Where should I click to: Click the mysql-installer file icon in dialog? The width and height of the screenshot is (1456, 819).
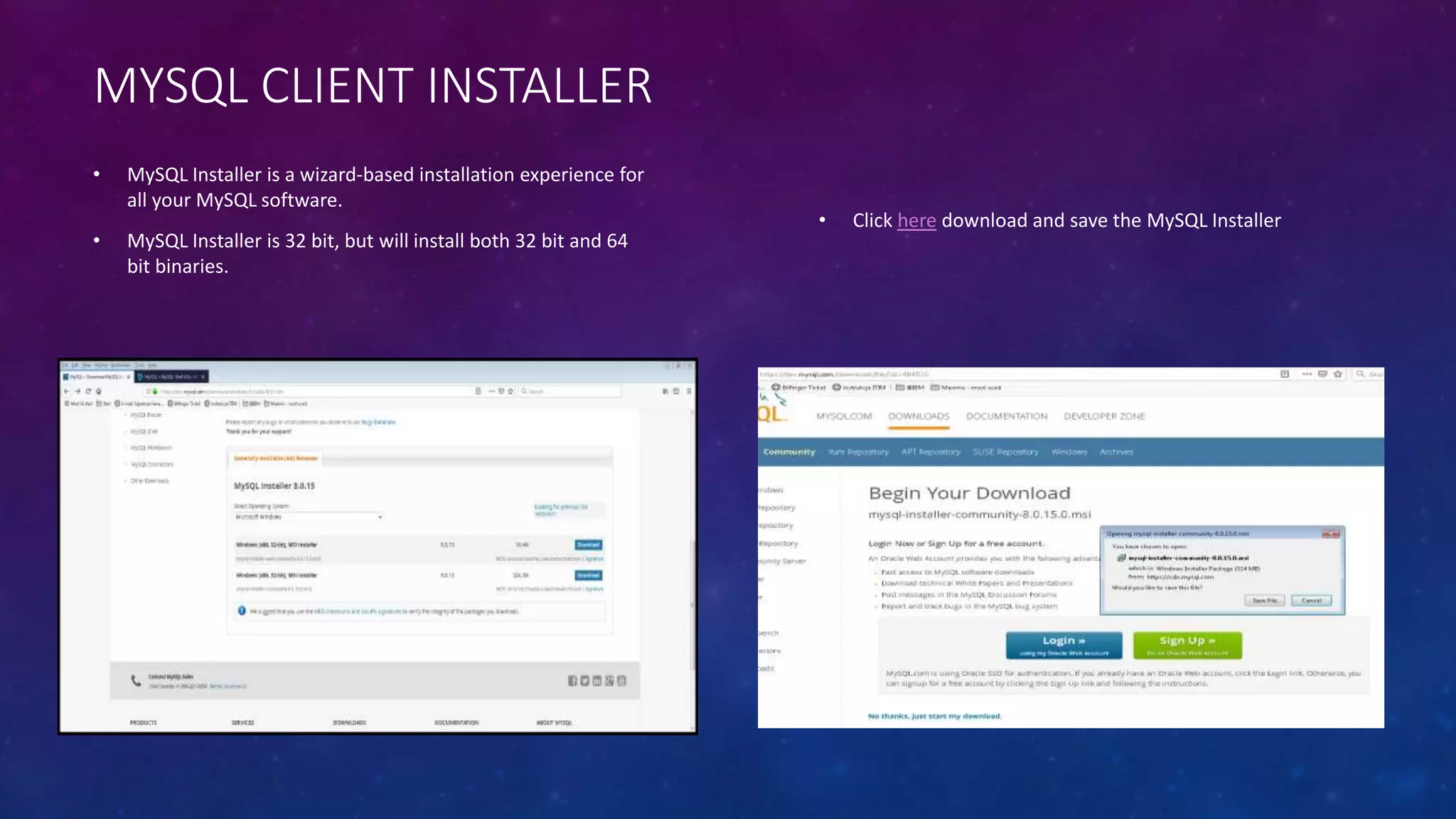pyautogui.click(x=1122, y=558)
